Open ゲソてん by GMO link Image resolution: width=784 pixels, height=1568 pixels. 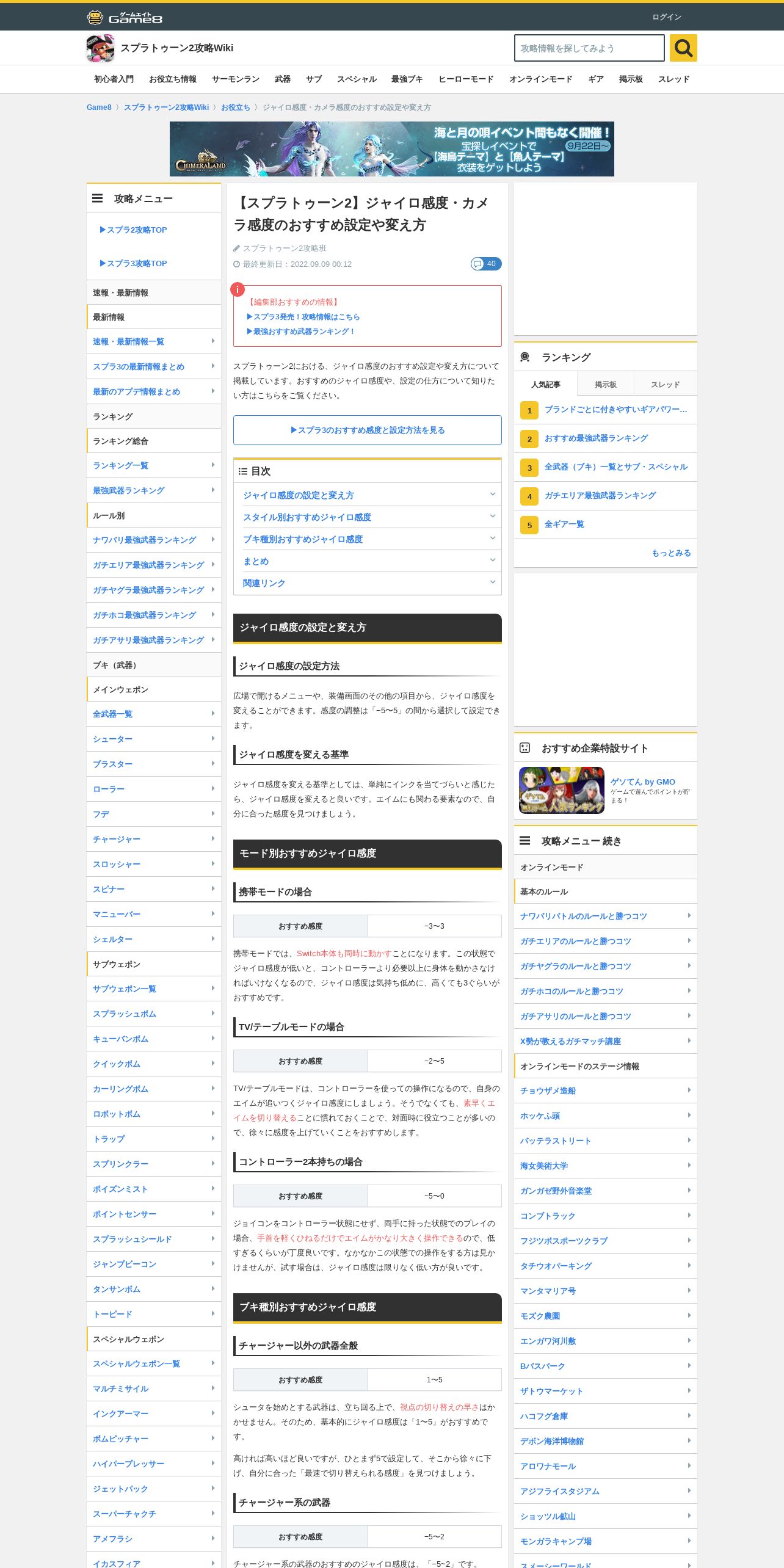pos(642,782)
